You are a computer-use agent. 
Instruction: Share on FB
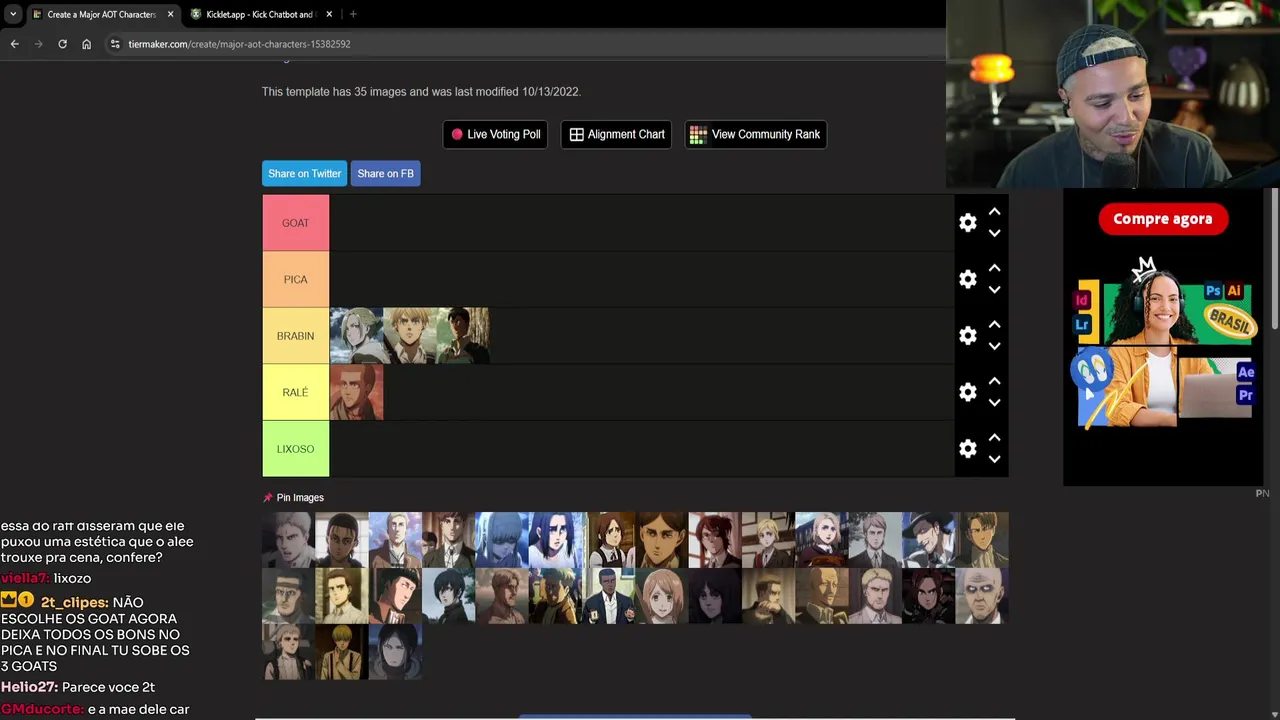(385, 173)
